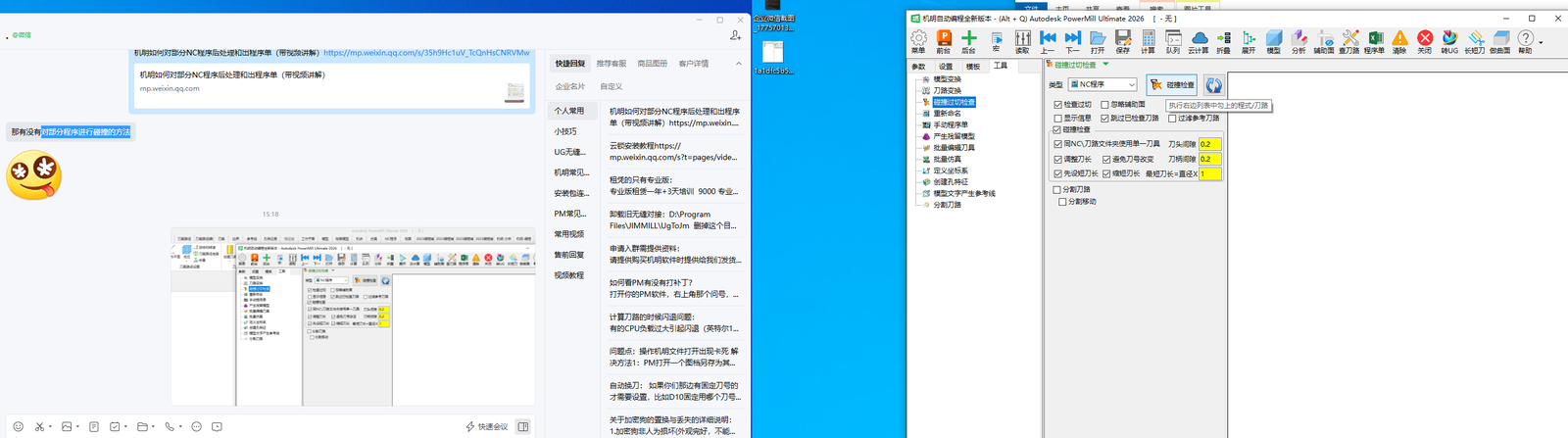Enable the 分割移动 checkbox
Image resolution: width=1568 pixels, height=438 pixels.
[1063, 202]
